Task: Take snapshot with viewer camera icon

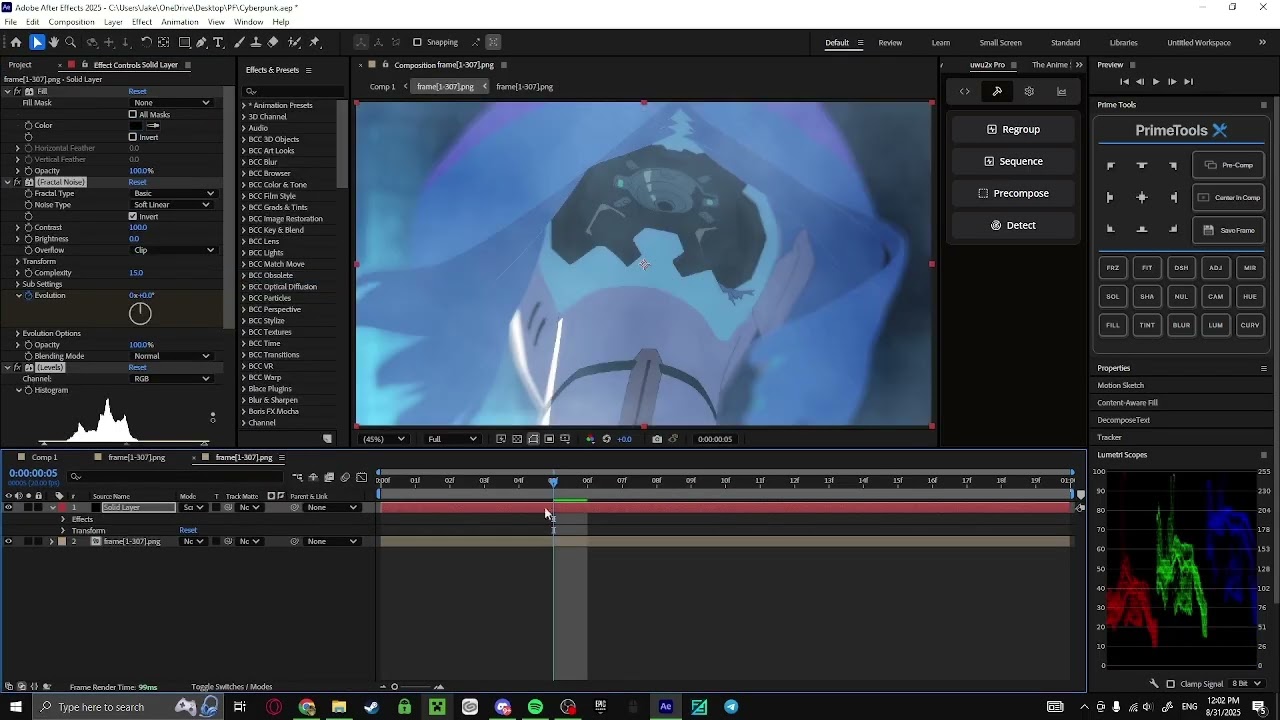Action: (x=656, y=439)
